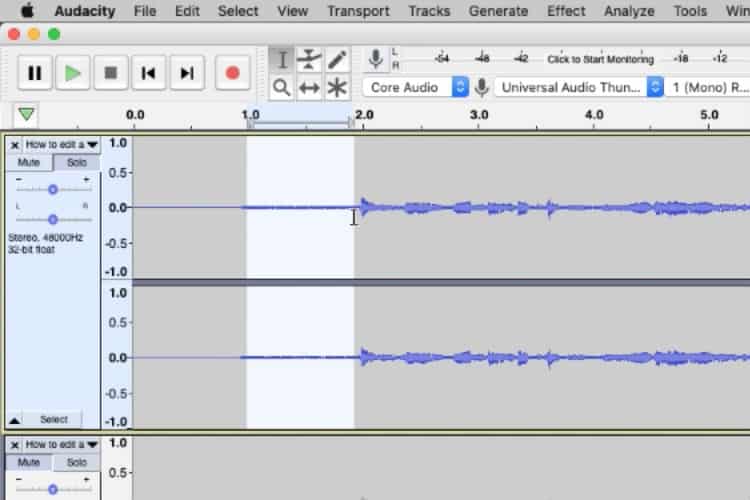750x500 pixels.
Task: Open the Transport menu
Action: (358, 11)
